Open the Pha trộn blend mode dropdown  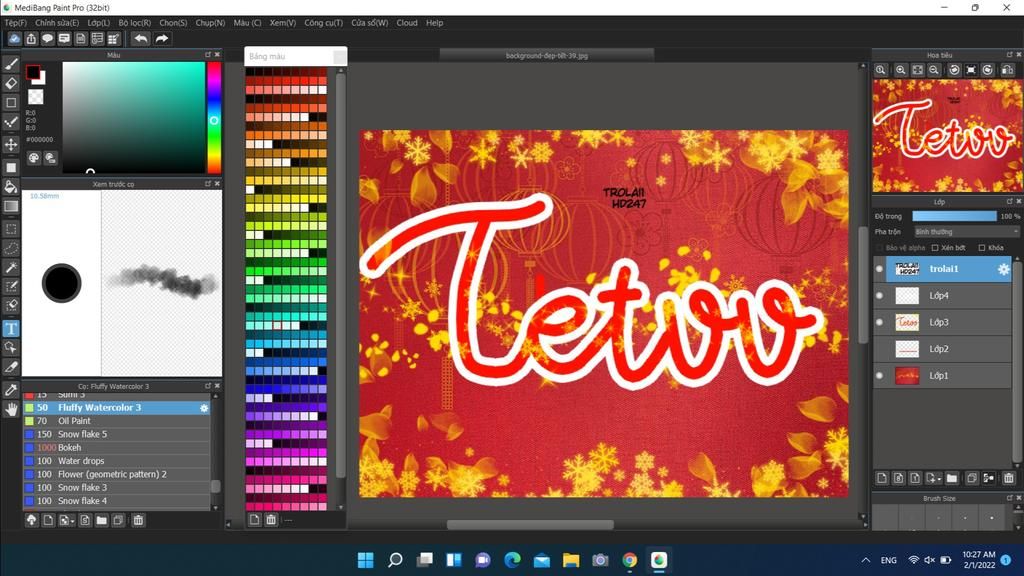pos(966,232)
